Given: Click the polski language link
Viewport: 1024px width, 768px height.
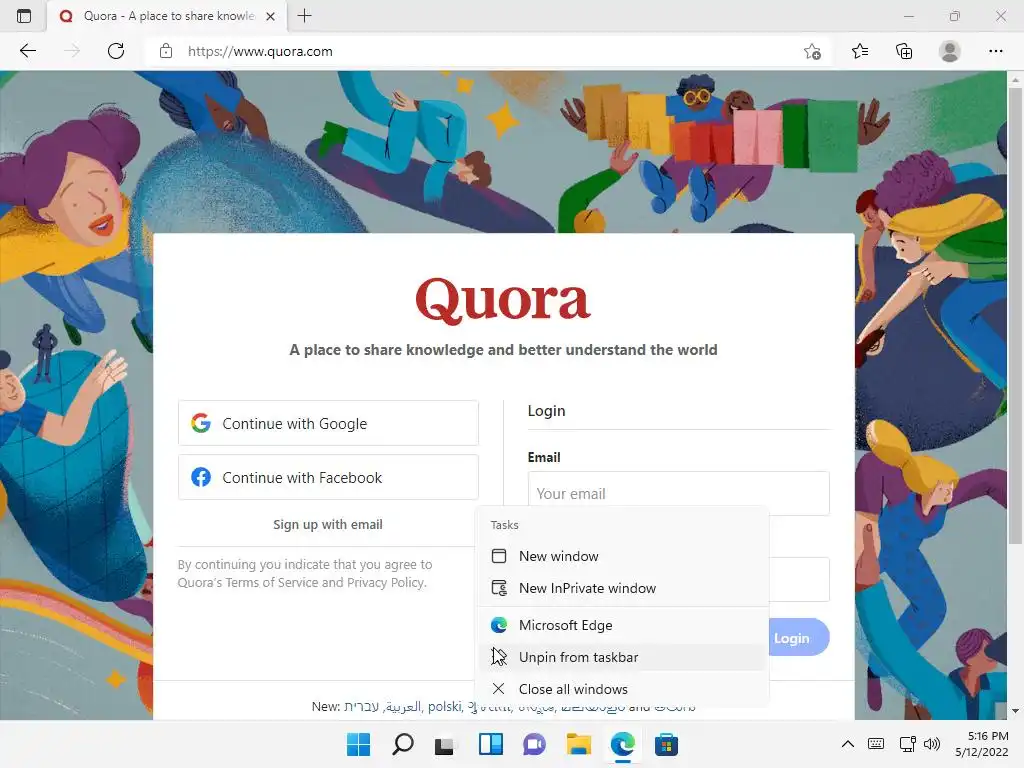Looking at the screenshot, I should pos(445,707).
